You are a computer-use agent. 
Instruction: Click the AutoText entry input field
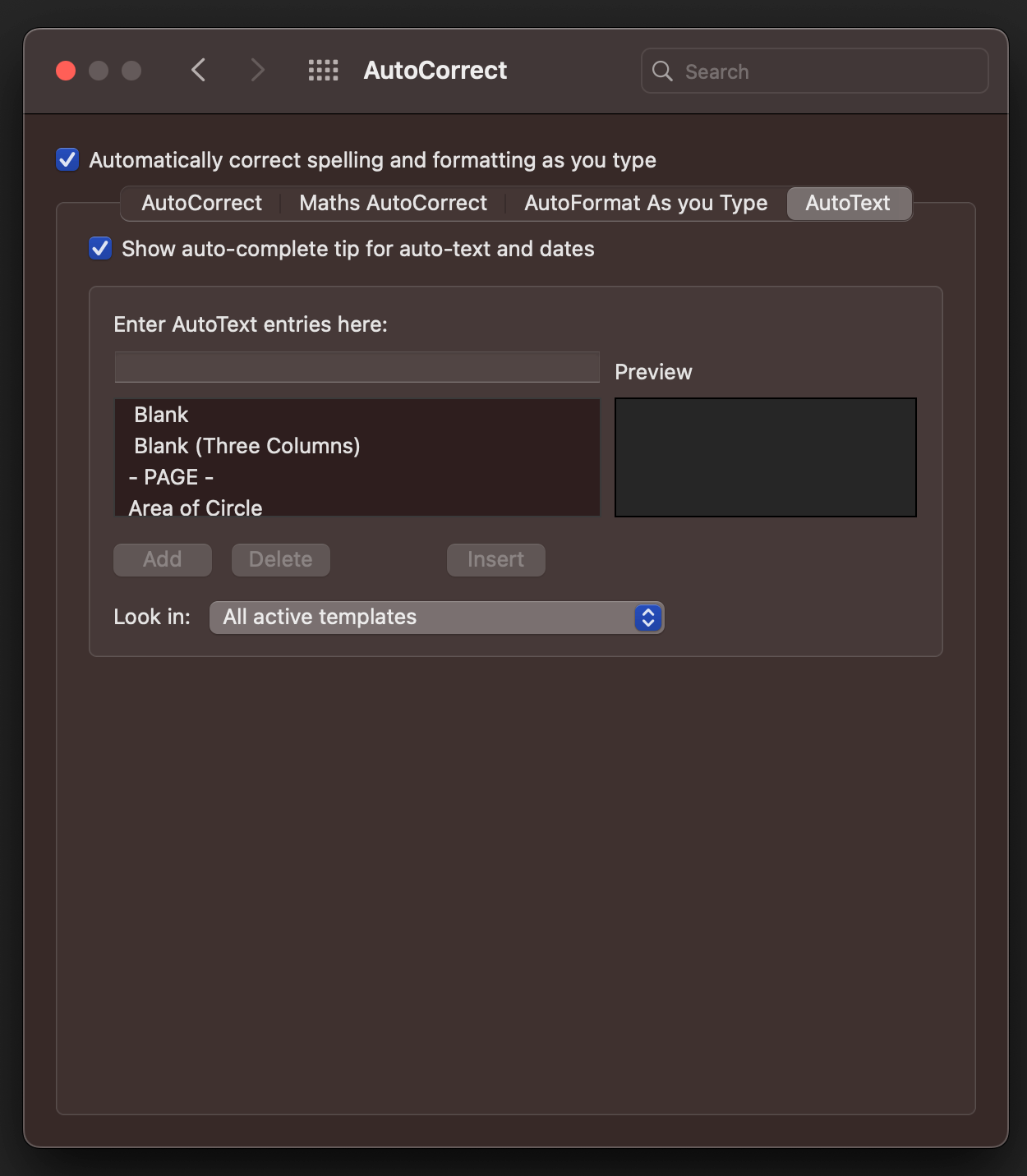[x=357, y=367]
